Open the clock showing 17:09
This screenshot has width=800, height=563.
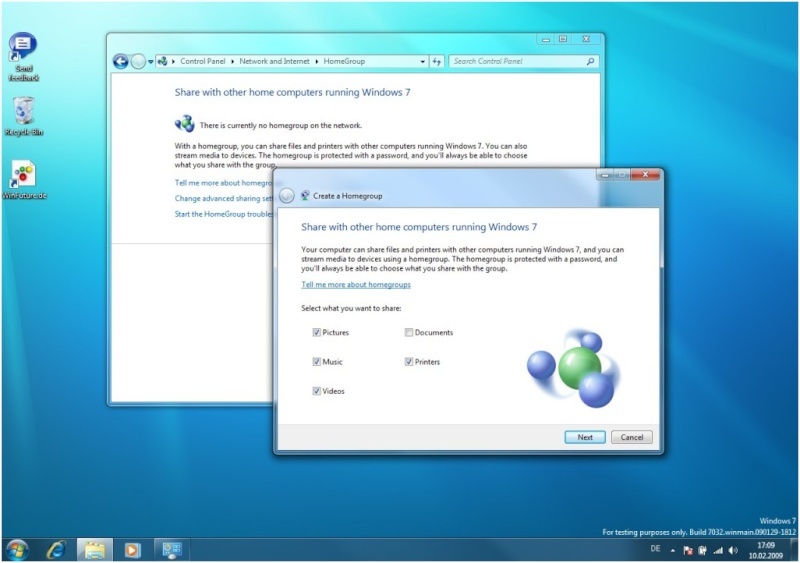tap(765, 550)
